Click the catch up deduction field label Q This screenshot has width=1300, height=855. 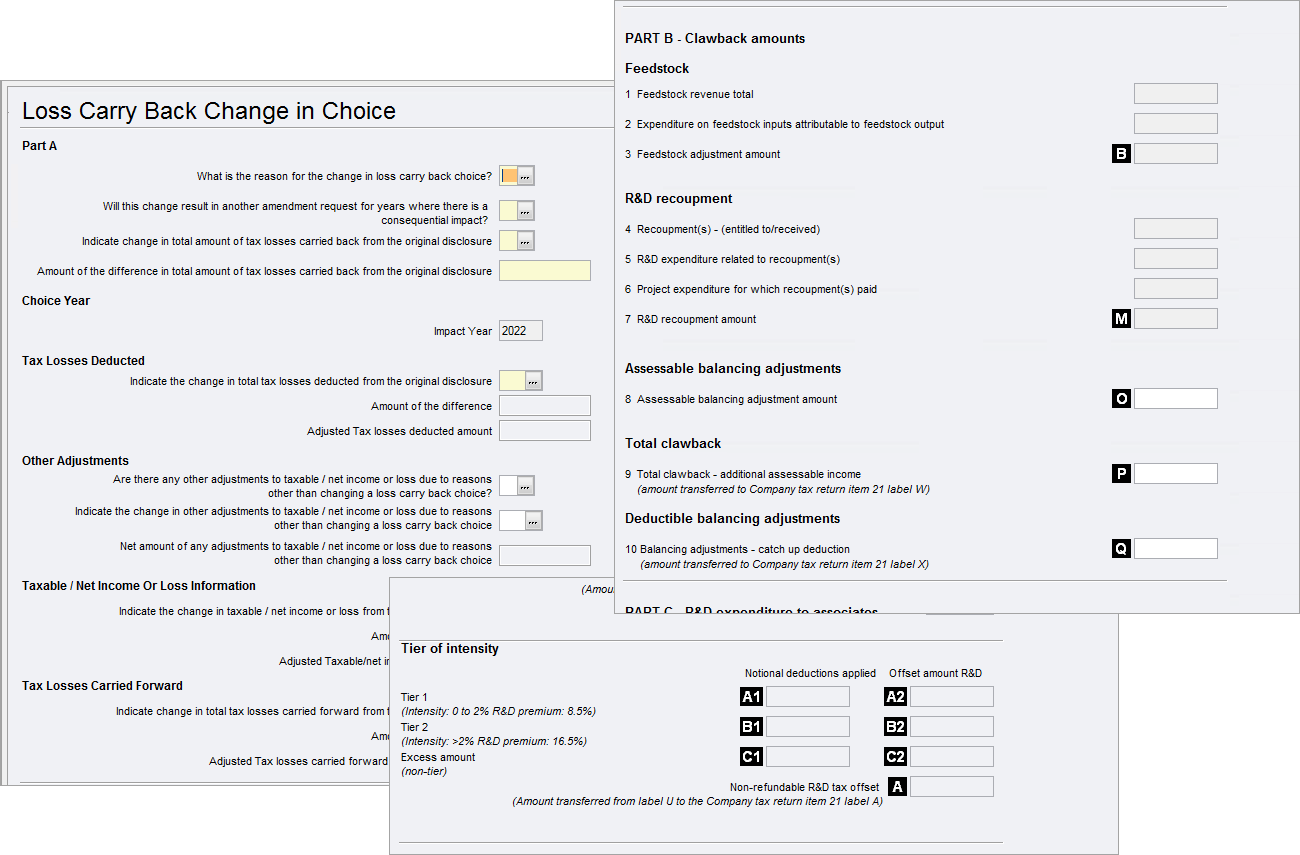(x=1176, y=549)
